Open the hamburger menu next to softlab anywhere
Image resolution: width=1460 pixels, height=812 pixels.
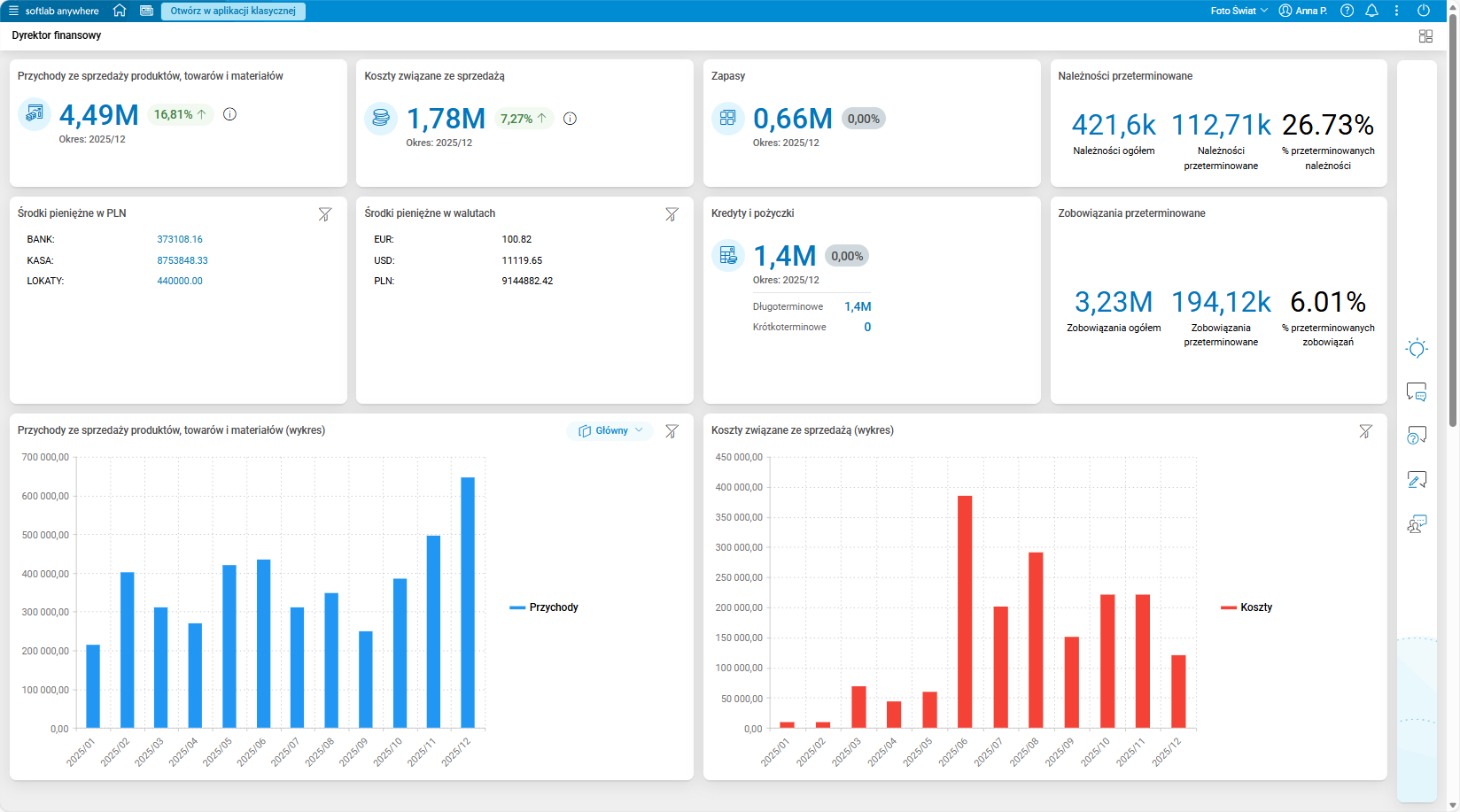pyautogui.click(x=13, y=11)
